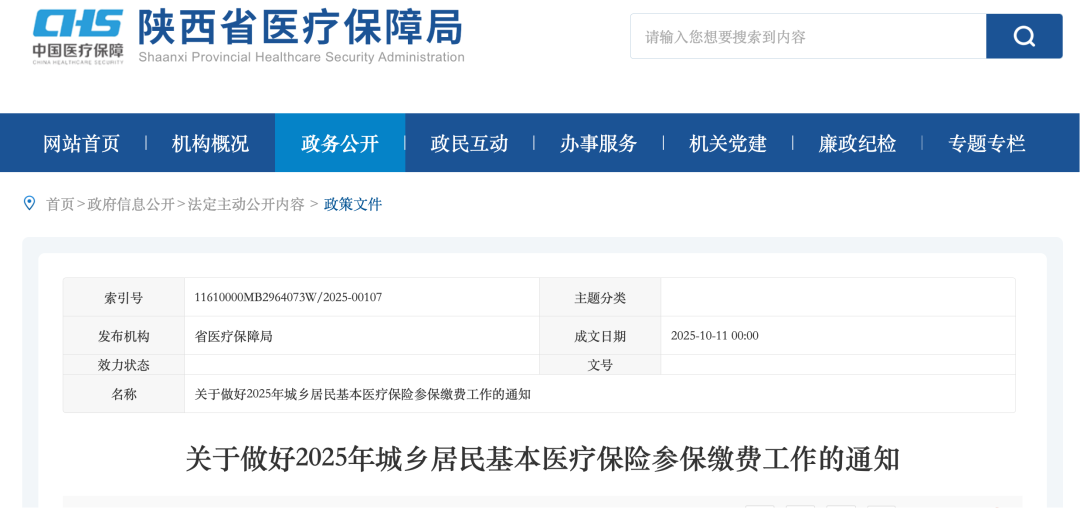Click the 首页 breadcrumb link
This screenshot has height=508, width=1080.
pos(60,204)
